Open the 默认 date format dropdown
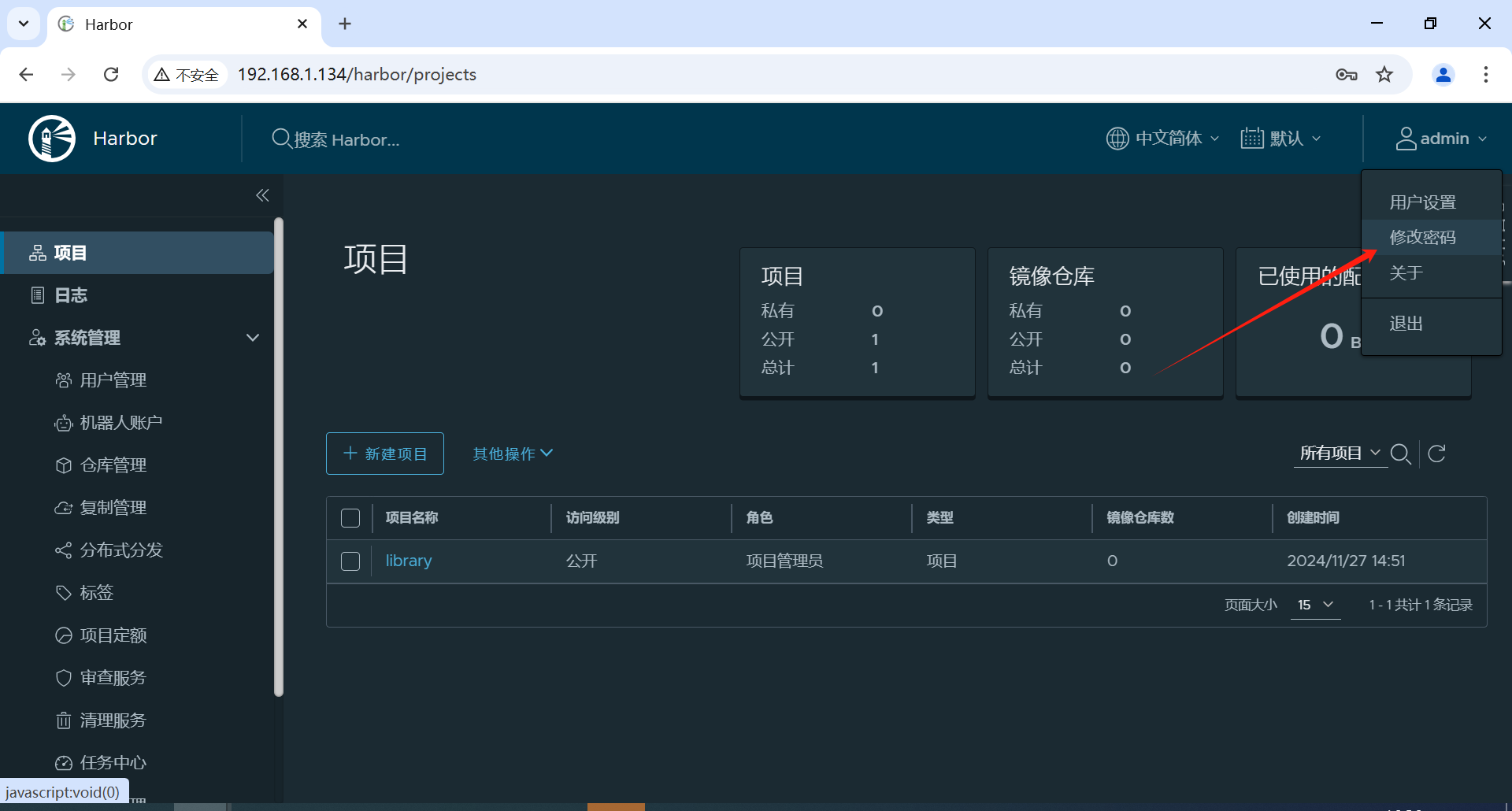1512x811 pixels. (1280, 139)
